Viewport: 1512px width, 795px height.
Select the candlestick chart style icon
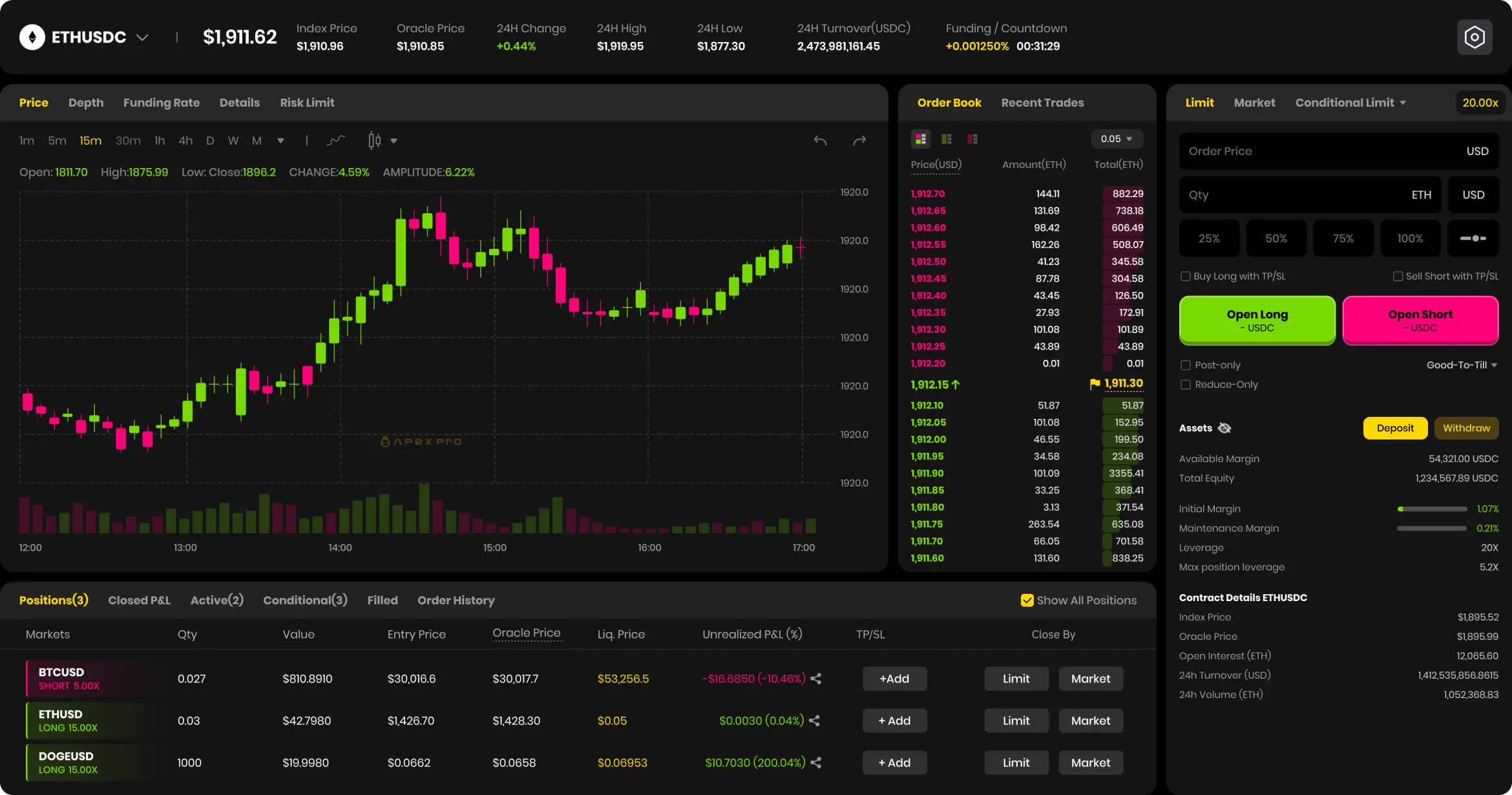(373, 140)
